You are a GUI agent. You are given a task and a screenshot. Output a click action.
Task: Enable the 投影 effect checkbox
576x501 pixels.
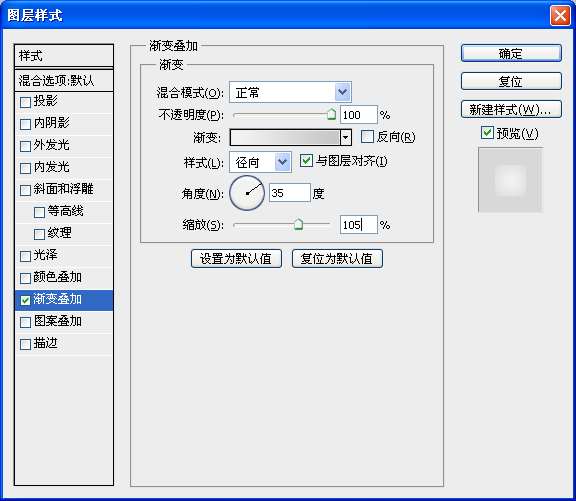(25, 102)
